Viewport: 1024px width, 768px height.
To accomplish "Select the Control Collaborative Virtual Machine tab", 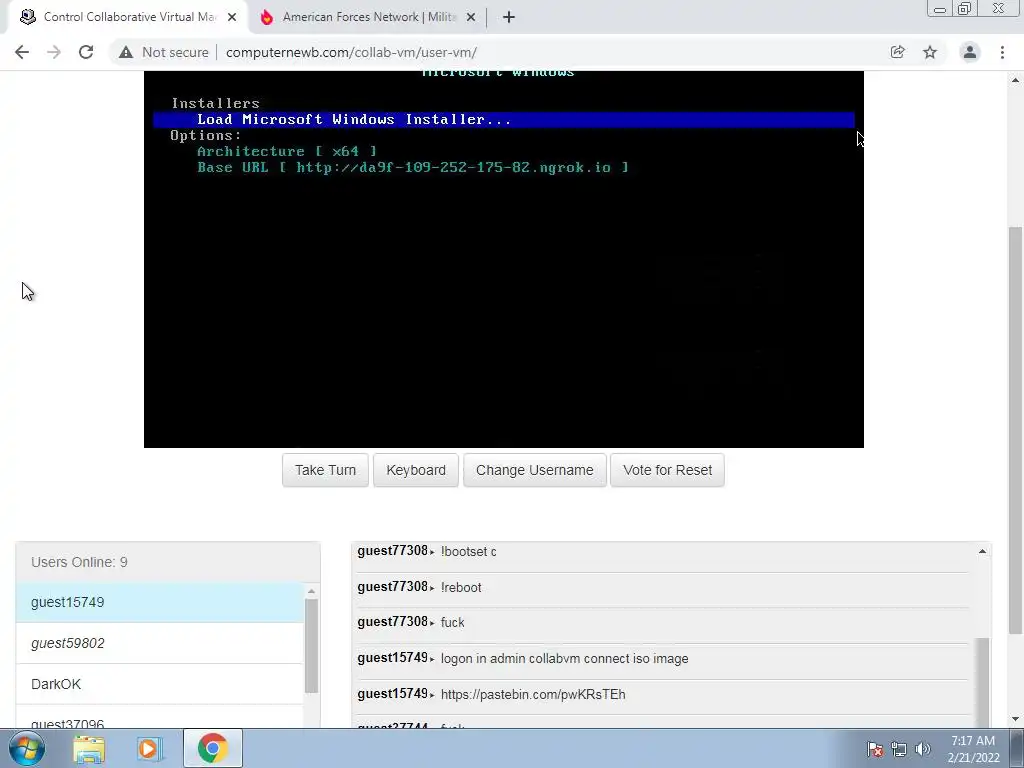I will coord(129,17).
